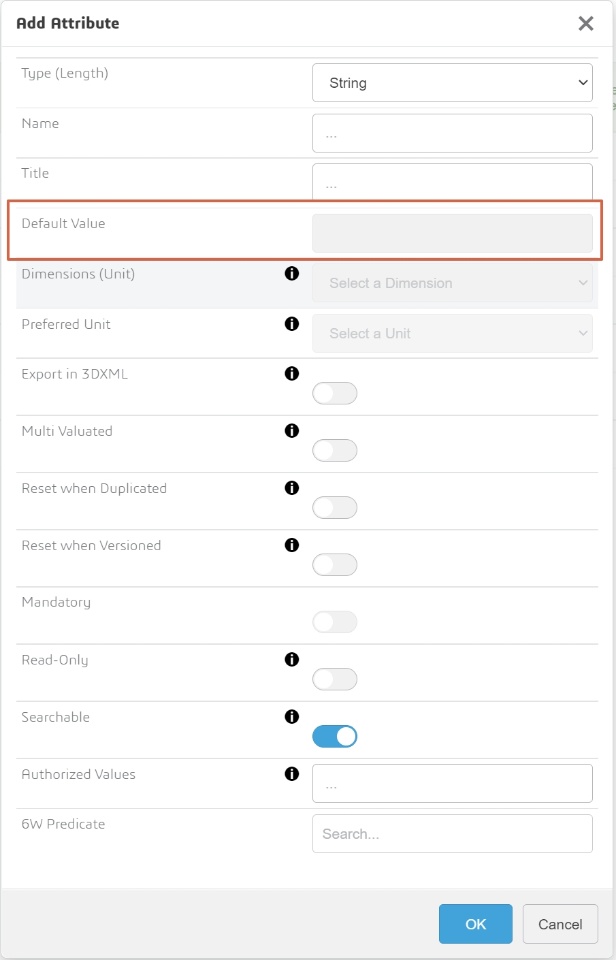
Task: Enable the Reset when Duplicated toggle
Action: (335, 508)
